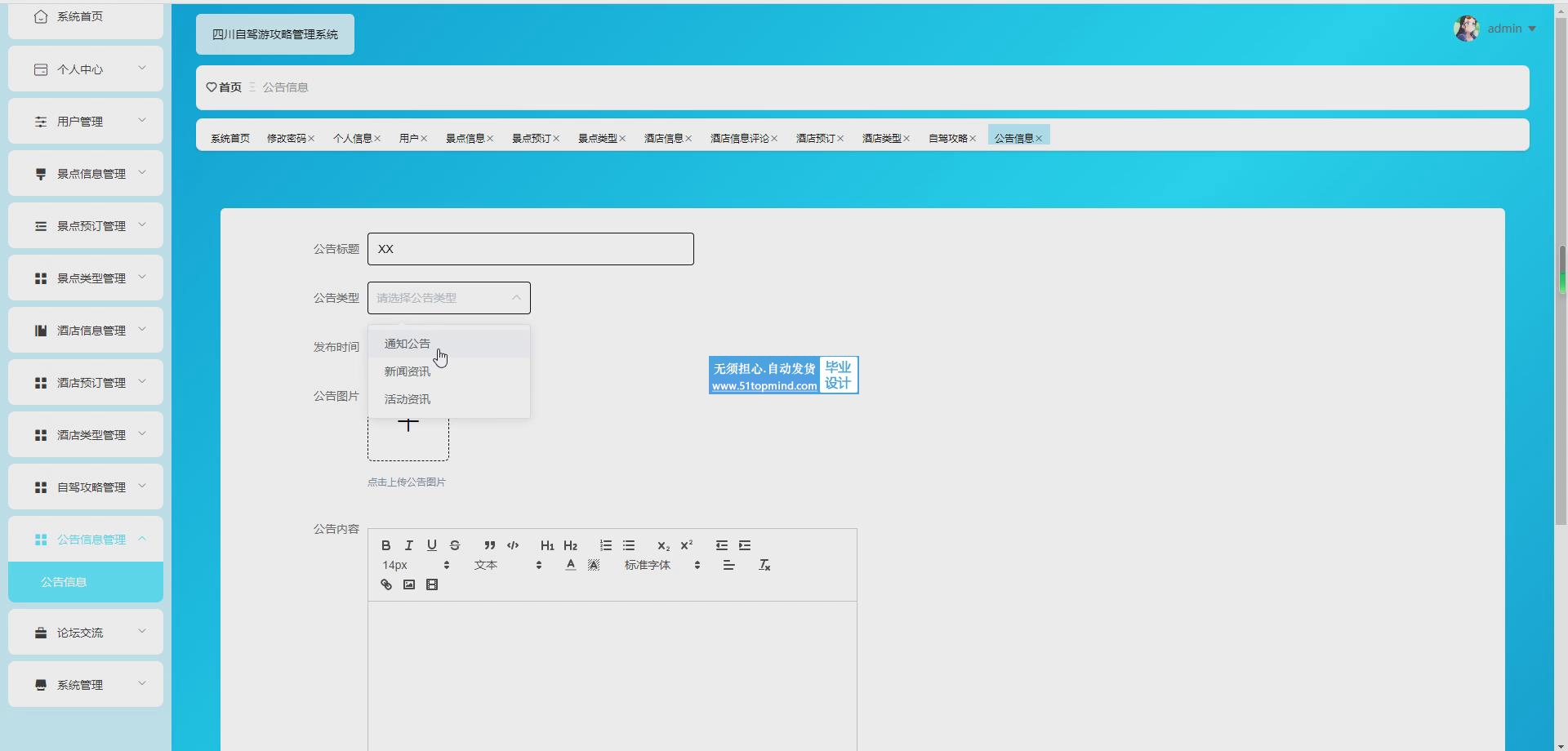
Task: Expand 景点信息管理 sidebar menu
Action: click(86, 173)
